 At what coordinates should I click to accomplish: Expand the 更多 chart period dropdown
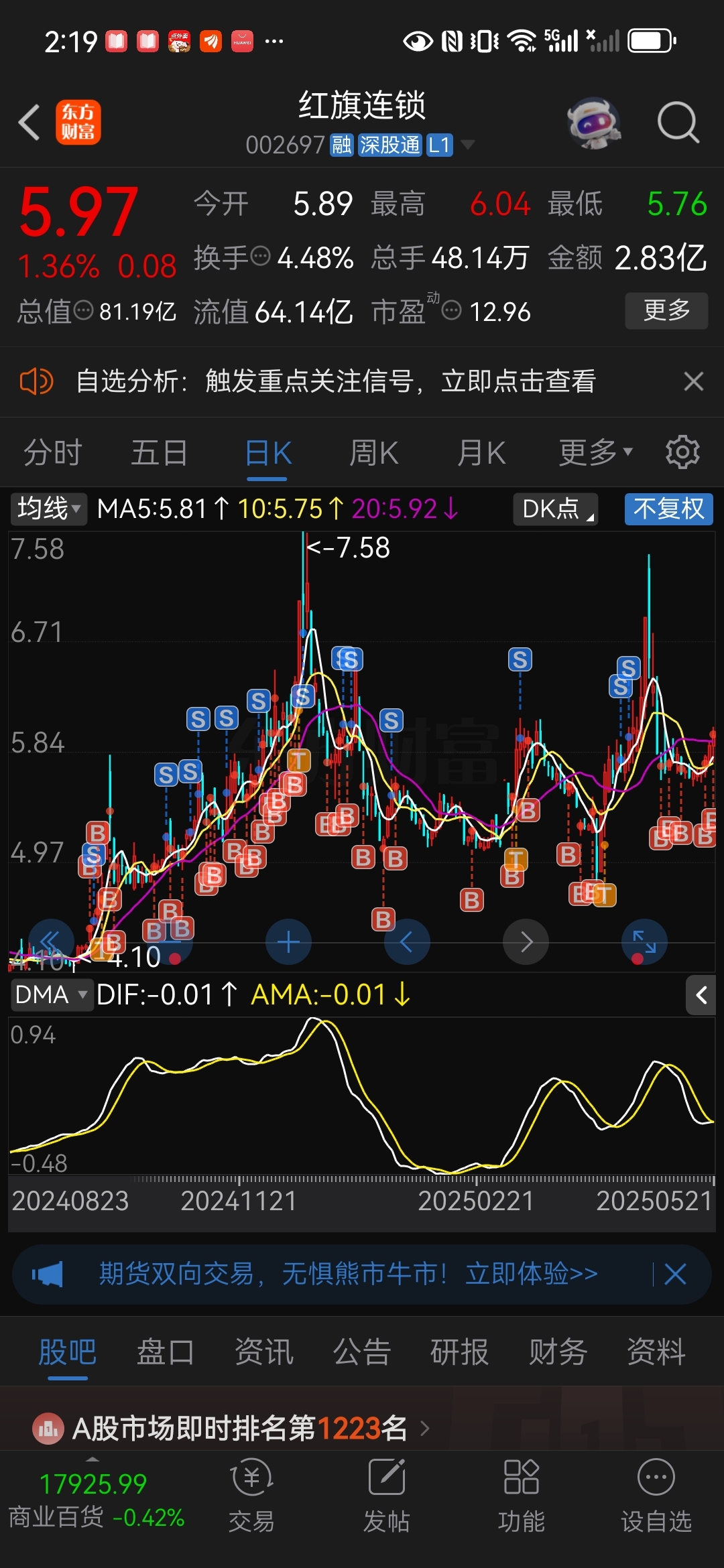[595, 453]
